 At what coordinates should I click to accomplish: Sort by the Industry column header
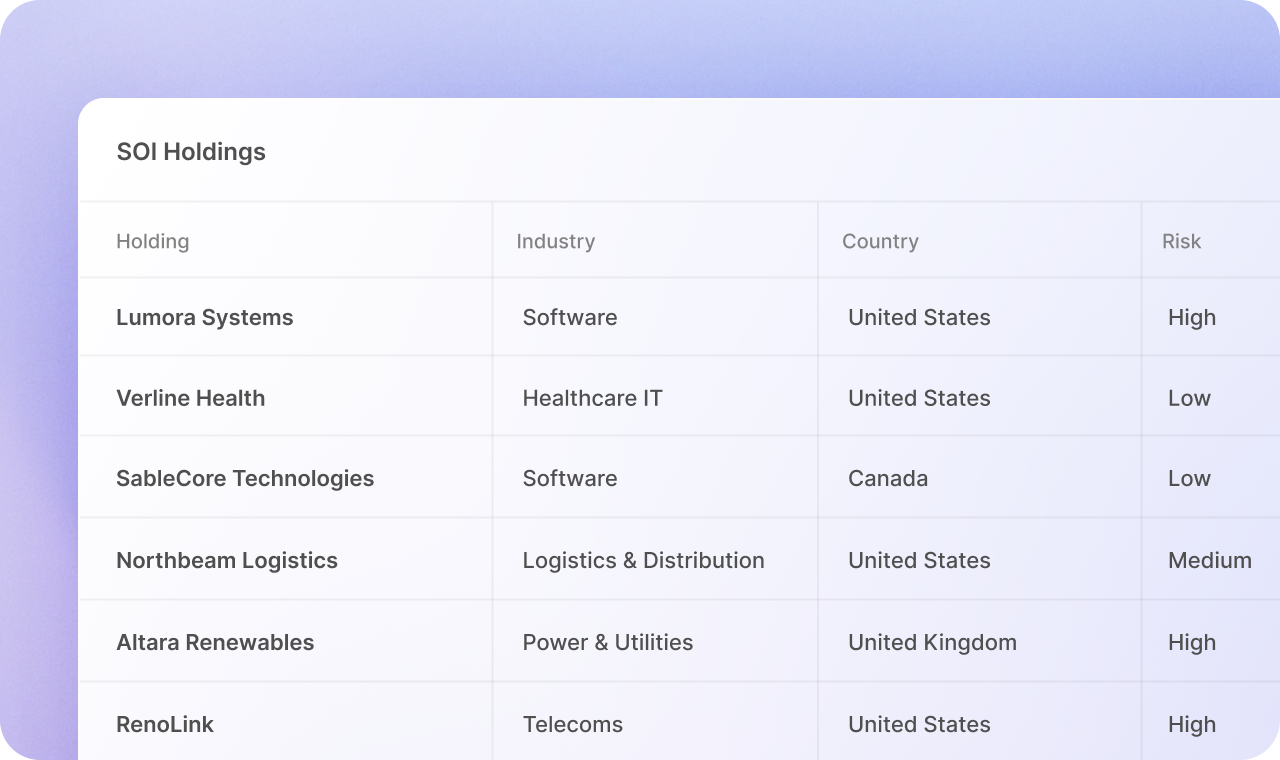(556, 241)
